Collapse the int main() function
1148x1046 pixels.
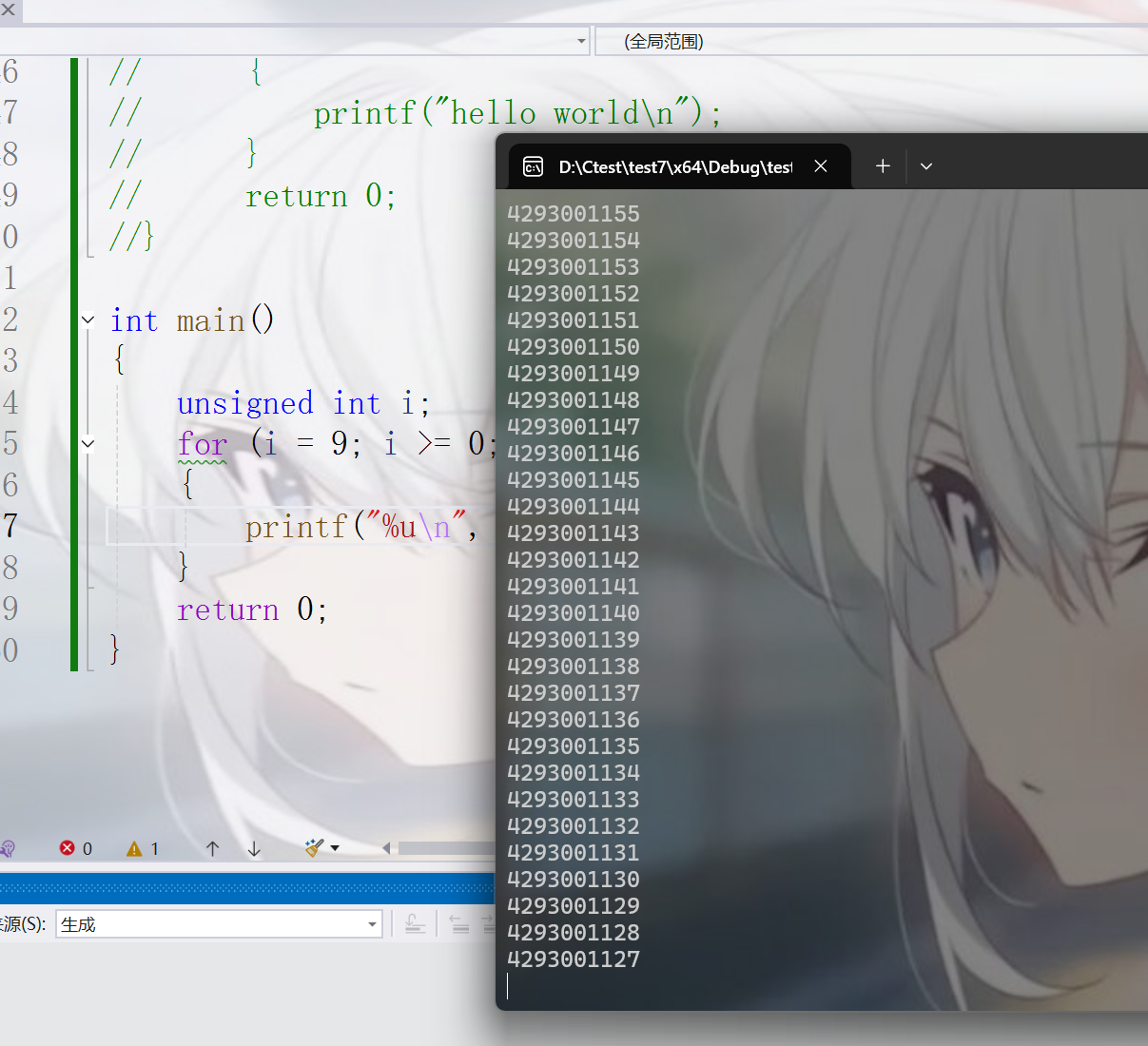[88, 320]
